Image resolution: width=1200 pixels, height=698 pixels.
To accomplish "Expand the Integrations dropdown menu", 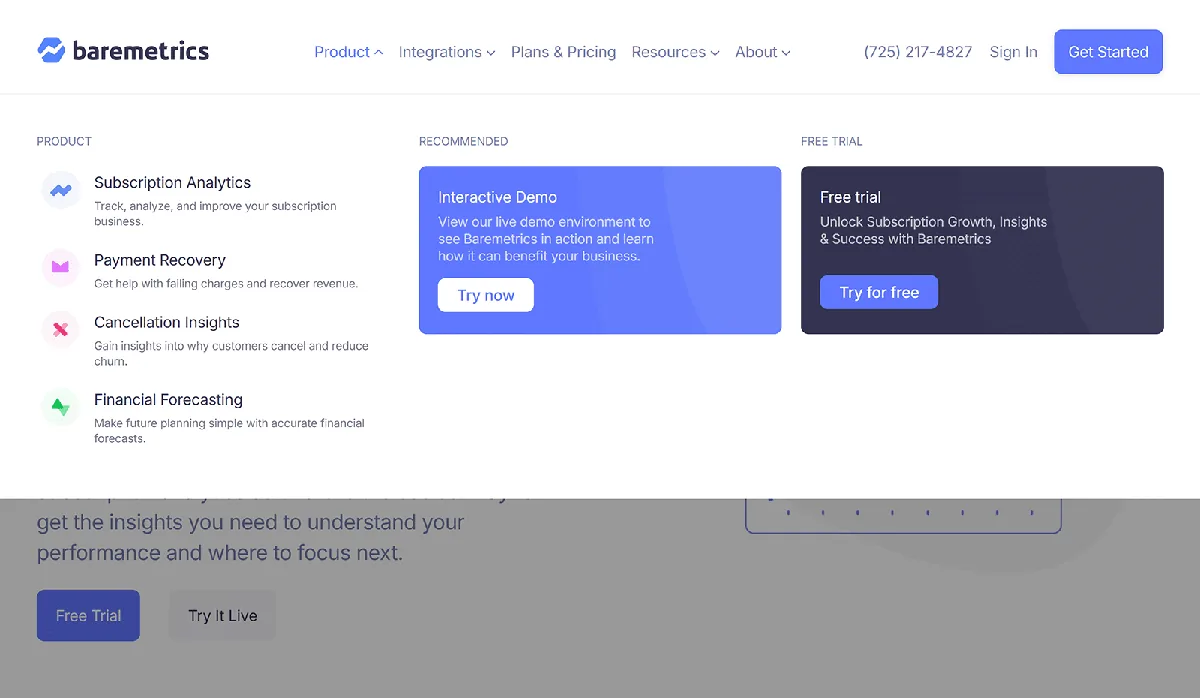I will click(447, 52).
